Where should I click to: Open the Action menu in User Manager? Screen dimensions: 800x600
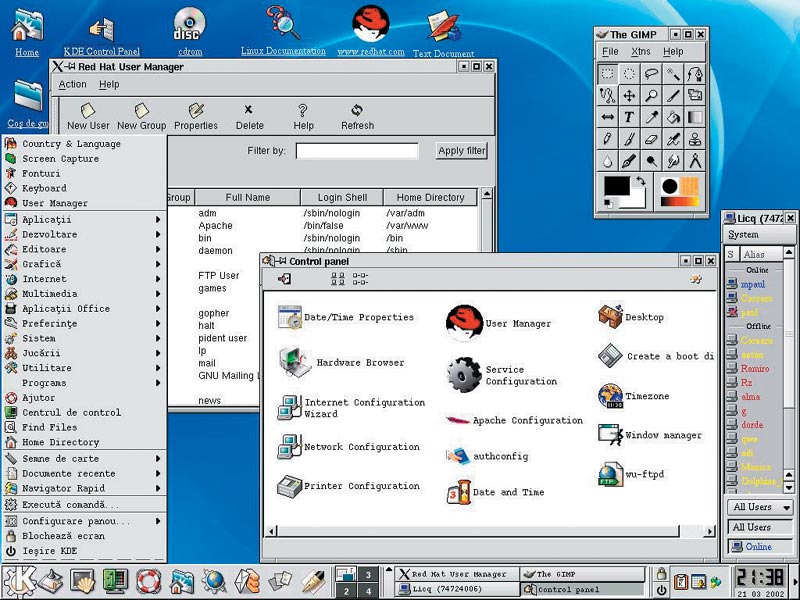72,85
